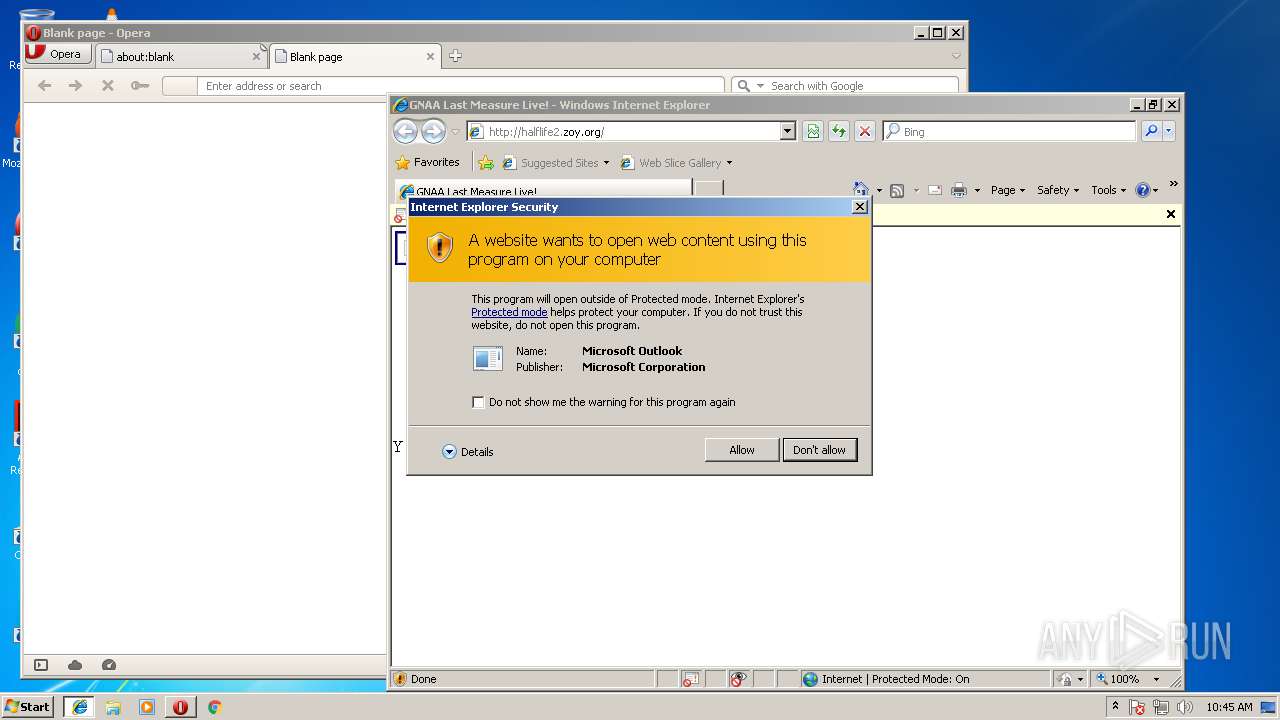This screenshot has height=720, width=1280.
Task: Select the GNAA Last Measure Live tab
Action: (x=543, y=190)
